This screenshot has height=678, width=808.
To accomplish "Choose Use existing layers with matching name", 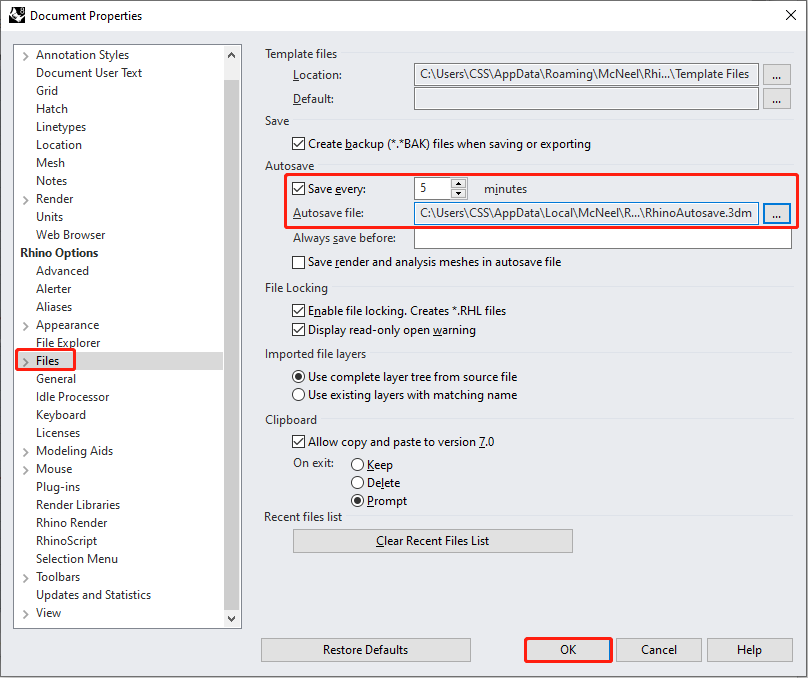I will [300, 394].
